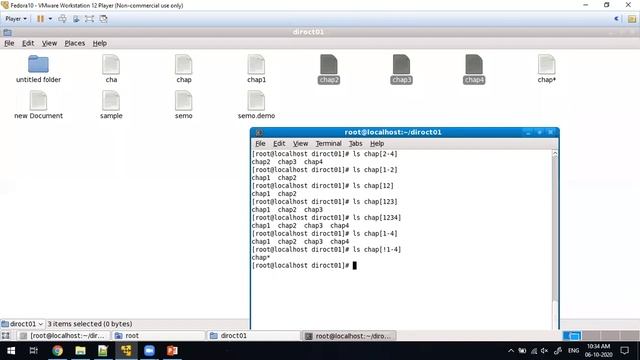Show hidden system tray icons
The width and height of the screenshot is (640, 360).
coord(511,351)
